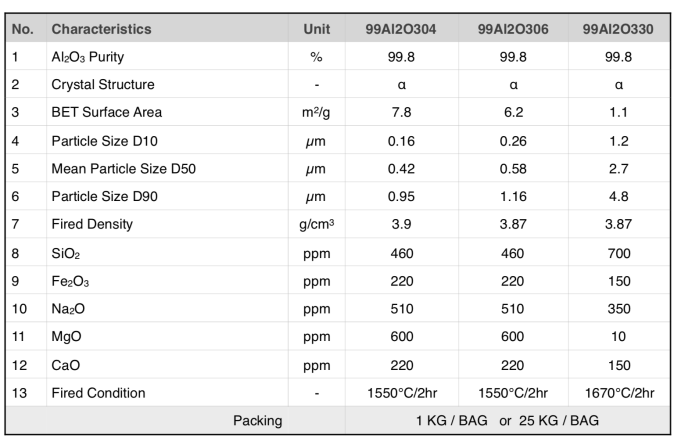The image size is (681, 438).
Task: Click the MgO value 10
Action: point(619,337)
